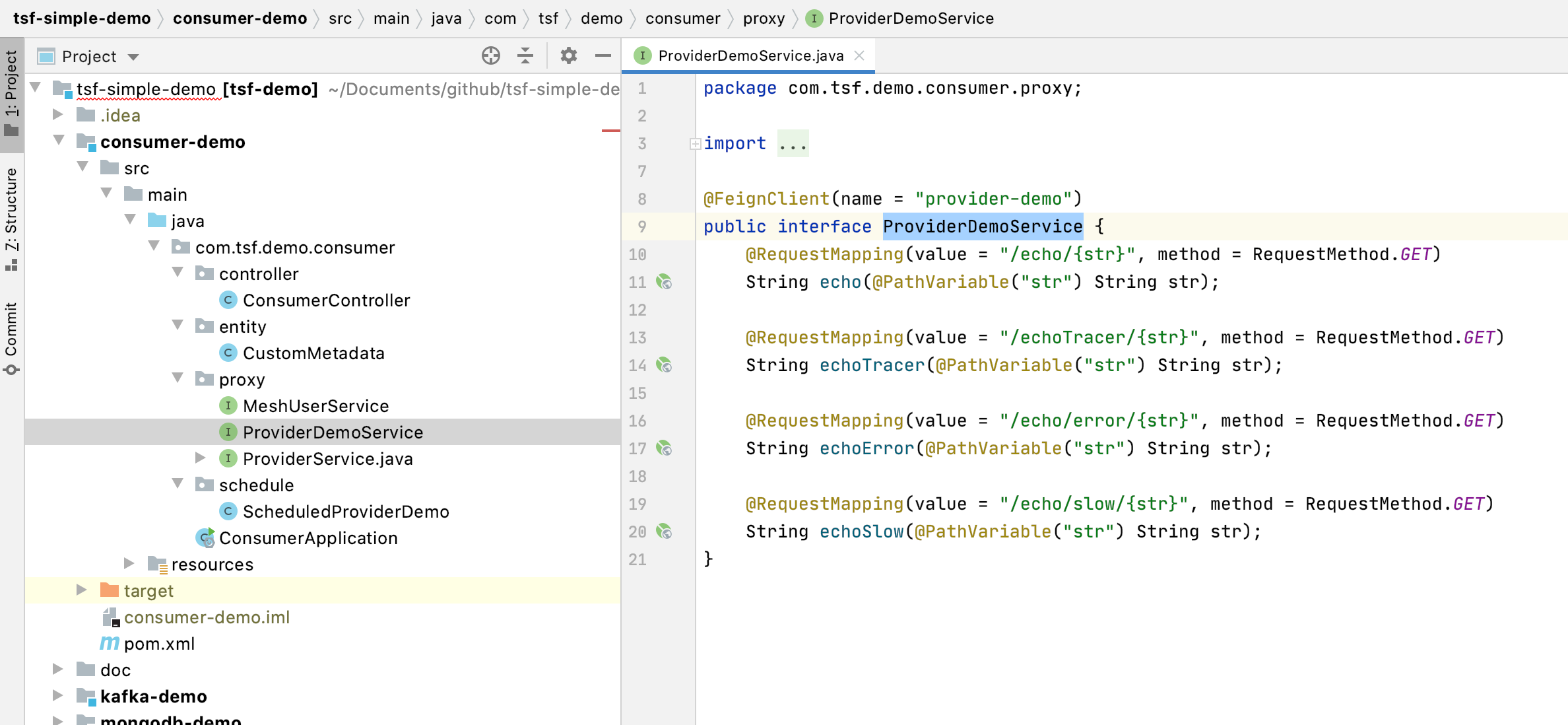This screenshot has width=1568, height=725.
Task: Hide the Project tool window via minus icon
Action: coord(603,56)
